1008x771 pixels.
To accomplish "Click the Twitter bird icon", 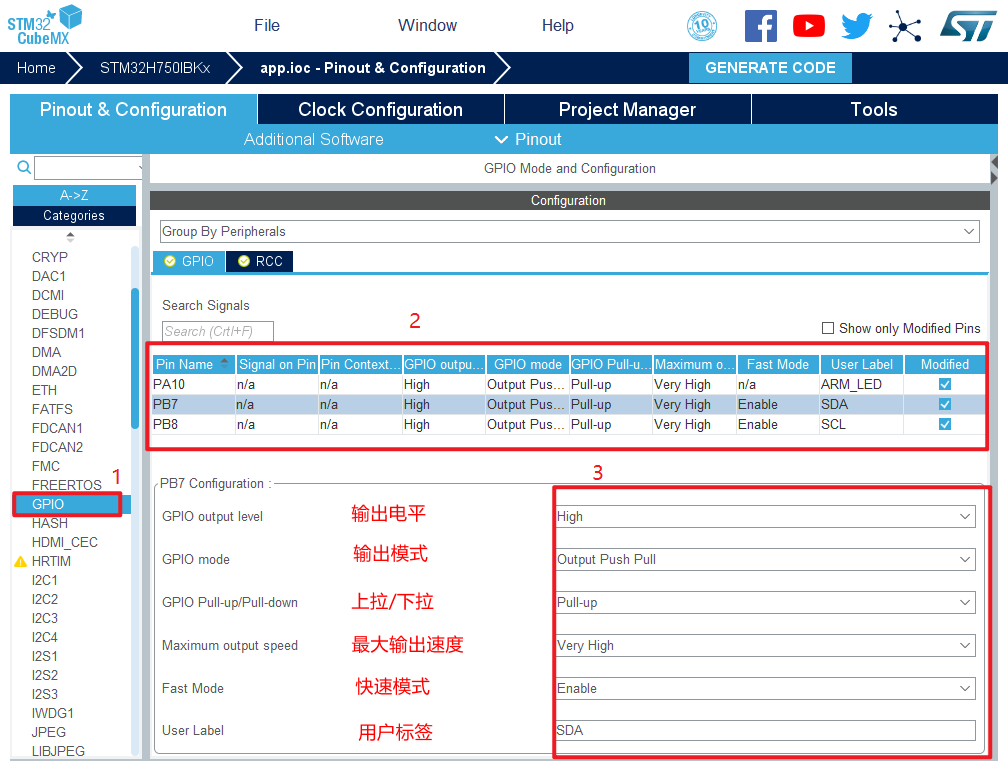I will click(856, 26).
